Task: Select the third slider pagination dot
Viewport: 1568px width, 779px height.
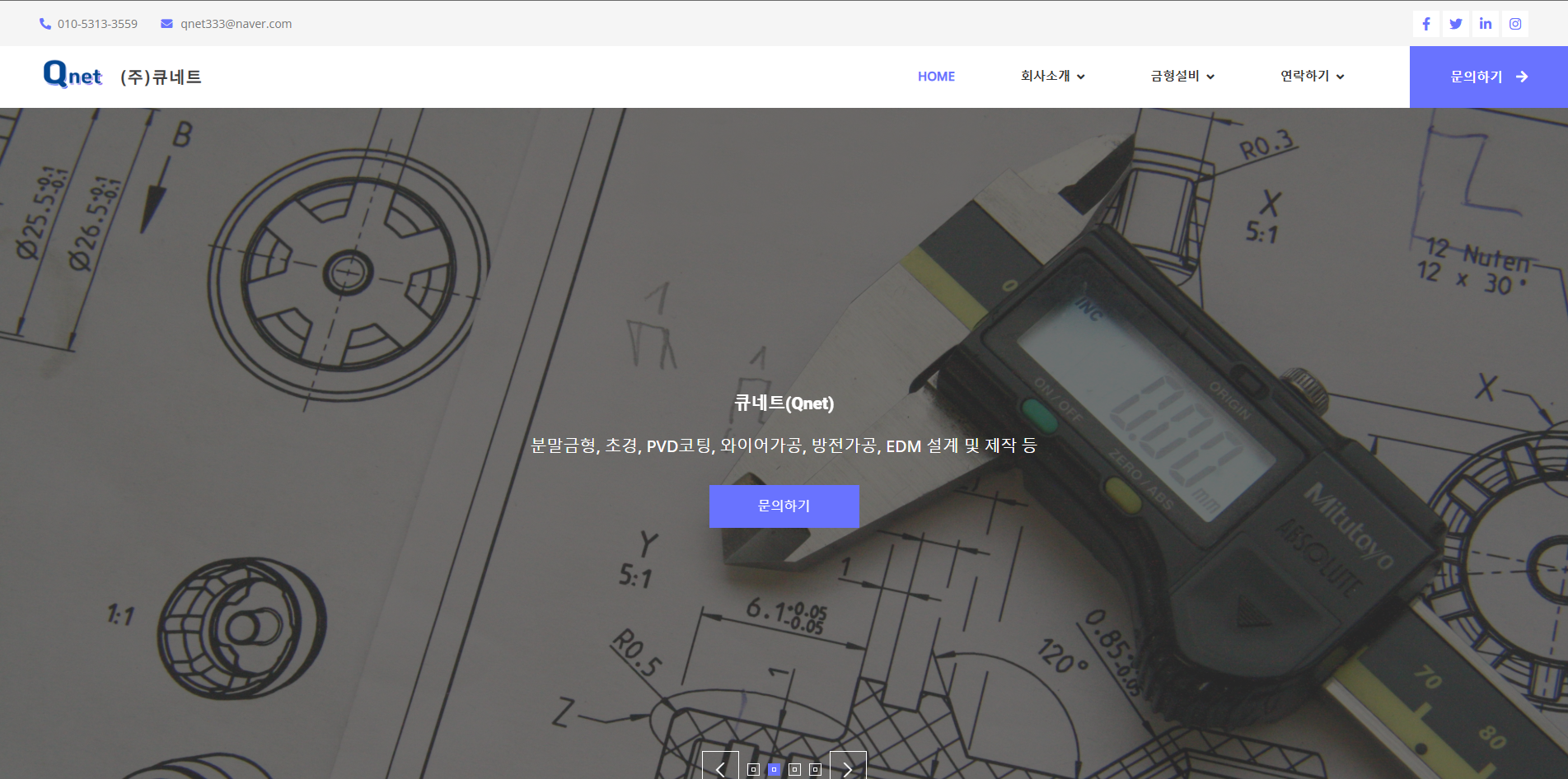Action: click(794, 770)
